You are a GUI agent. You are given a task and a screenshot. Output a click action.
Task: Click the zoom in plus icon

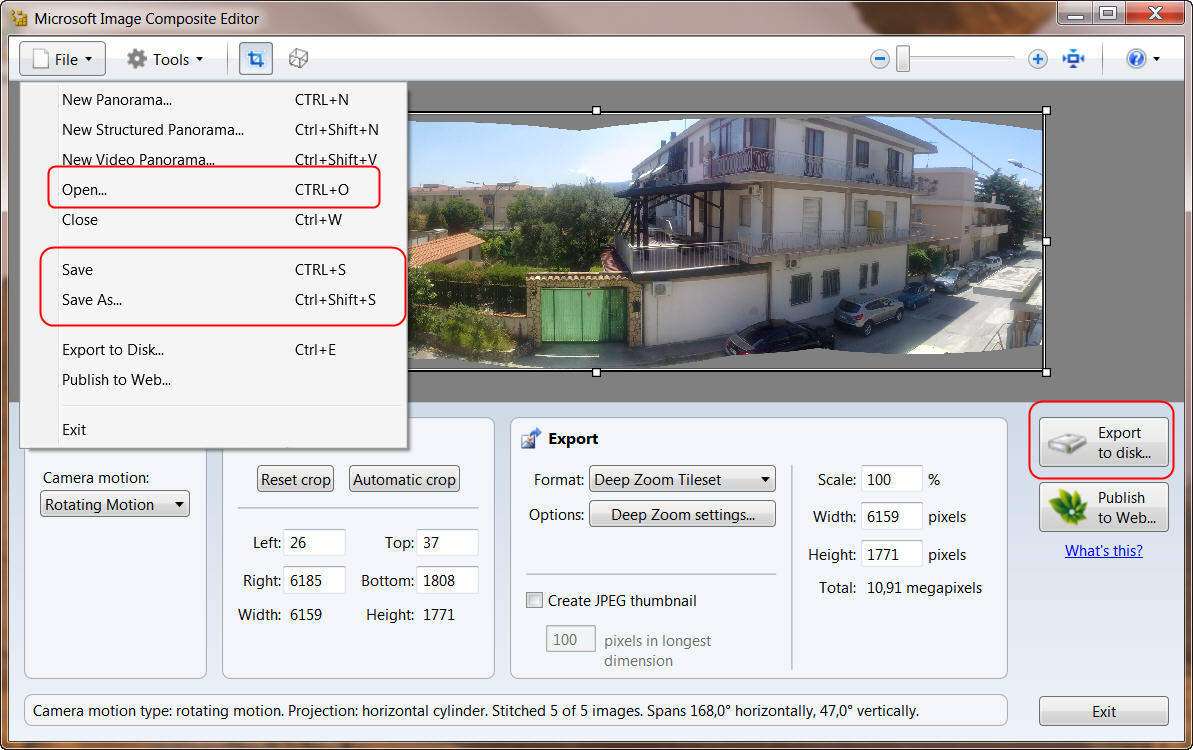click(x=1038, y=59)
